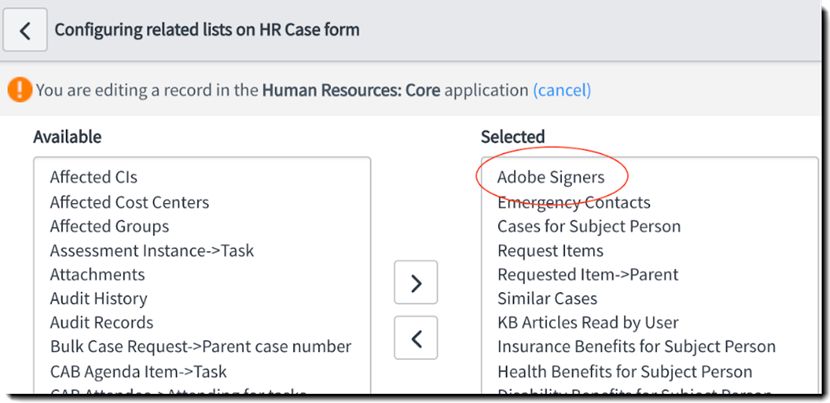Select Affected CIs in Available list
The height and width of the screenshot is (403, 830).
94,177
